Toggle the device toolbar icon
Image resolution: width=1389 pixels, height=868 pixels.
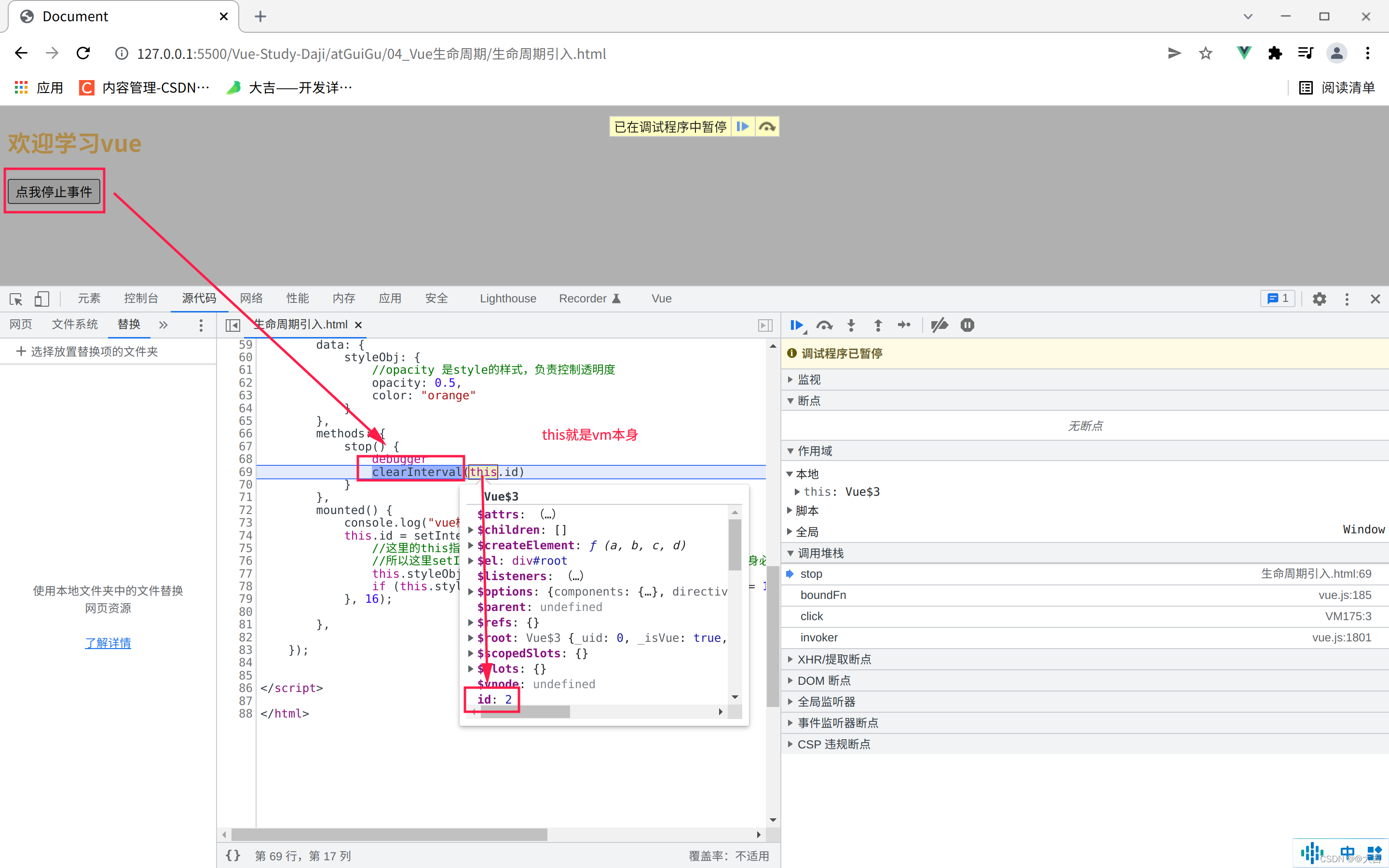point(42,299)
